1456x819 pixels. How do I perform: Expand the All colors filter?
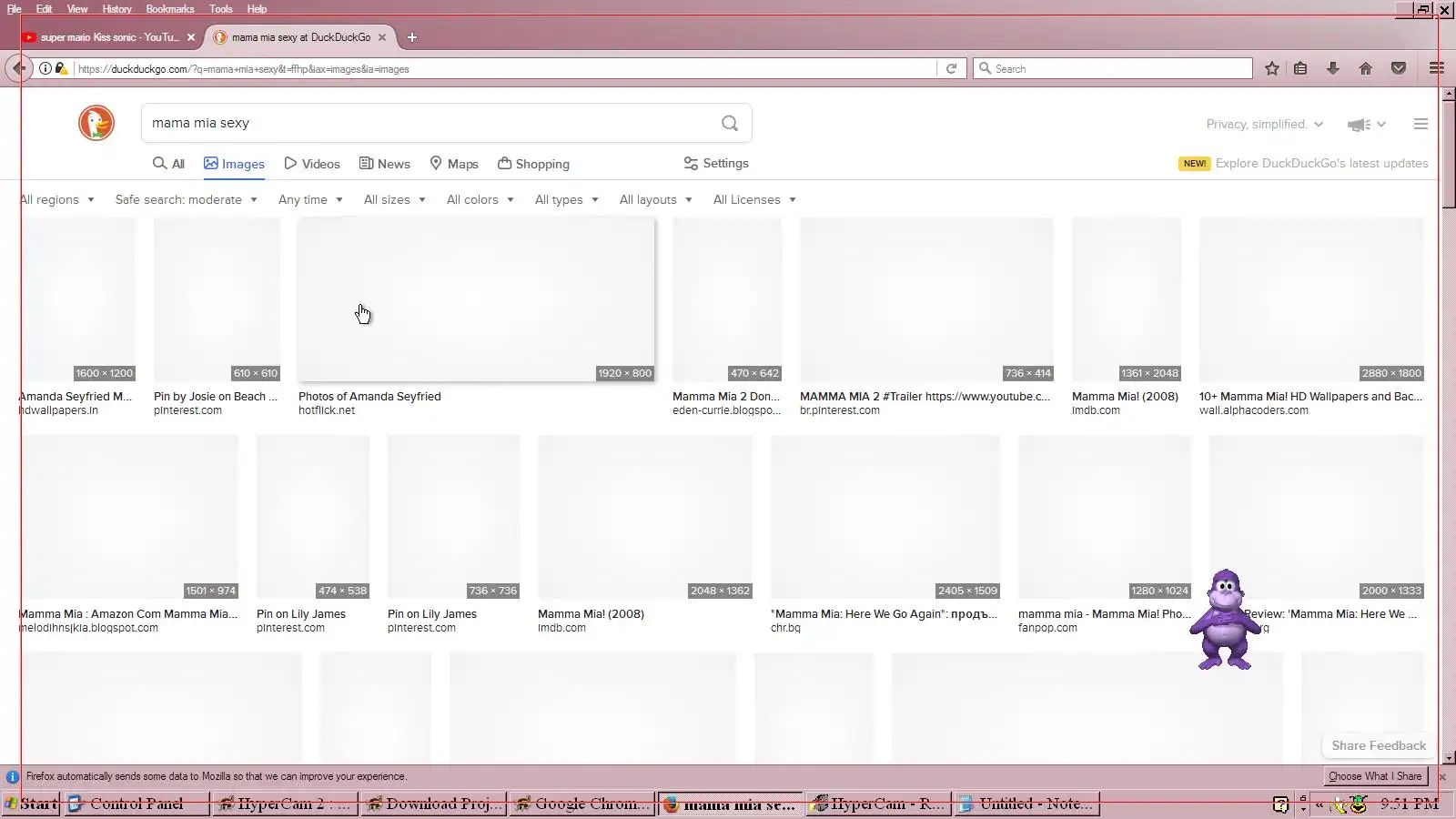coord(480,199)
